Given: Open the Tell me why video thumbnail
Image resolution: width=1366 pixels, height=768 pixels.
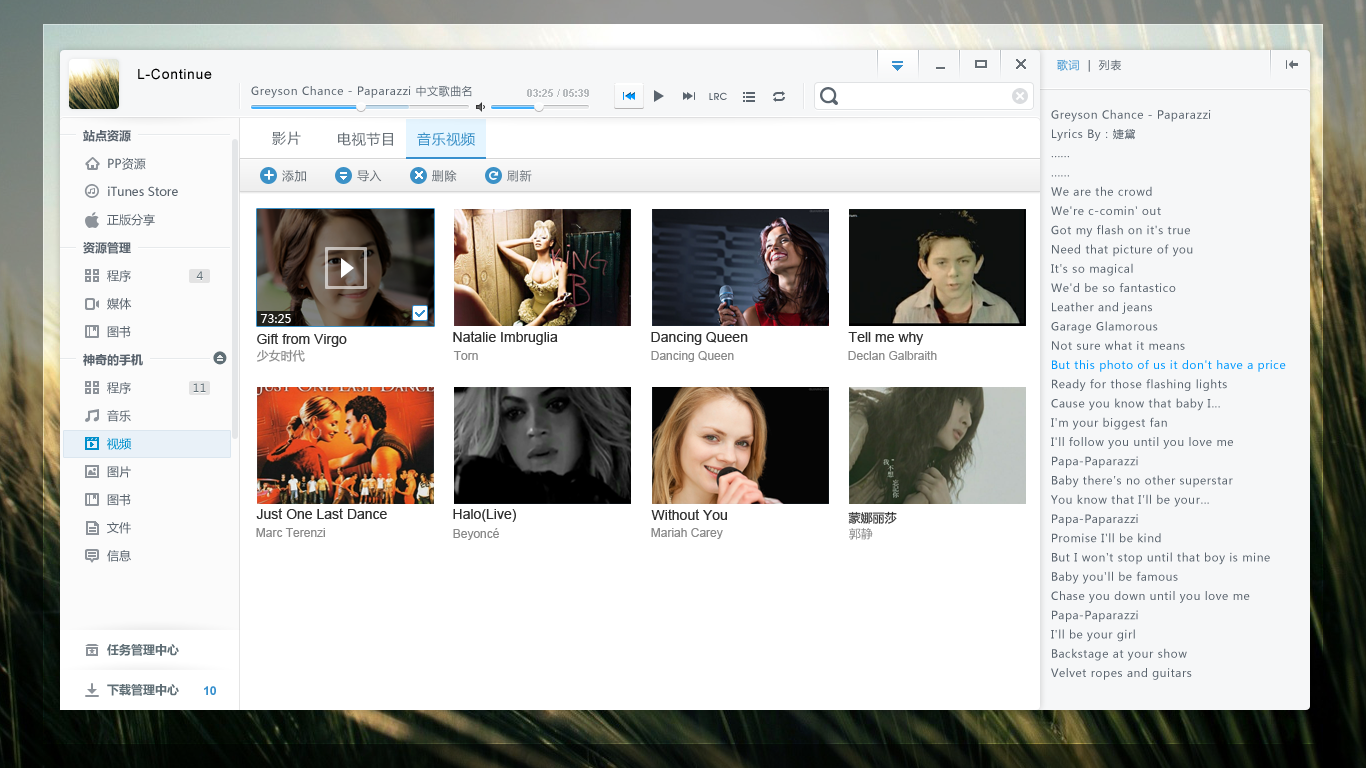Looking at the screenshot, I should tap(937, 267).
